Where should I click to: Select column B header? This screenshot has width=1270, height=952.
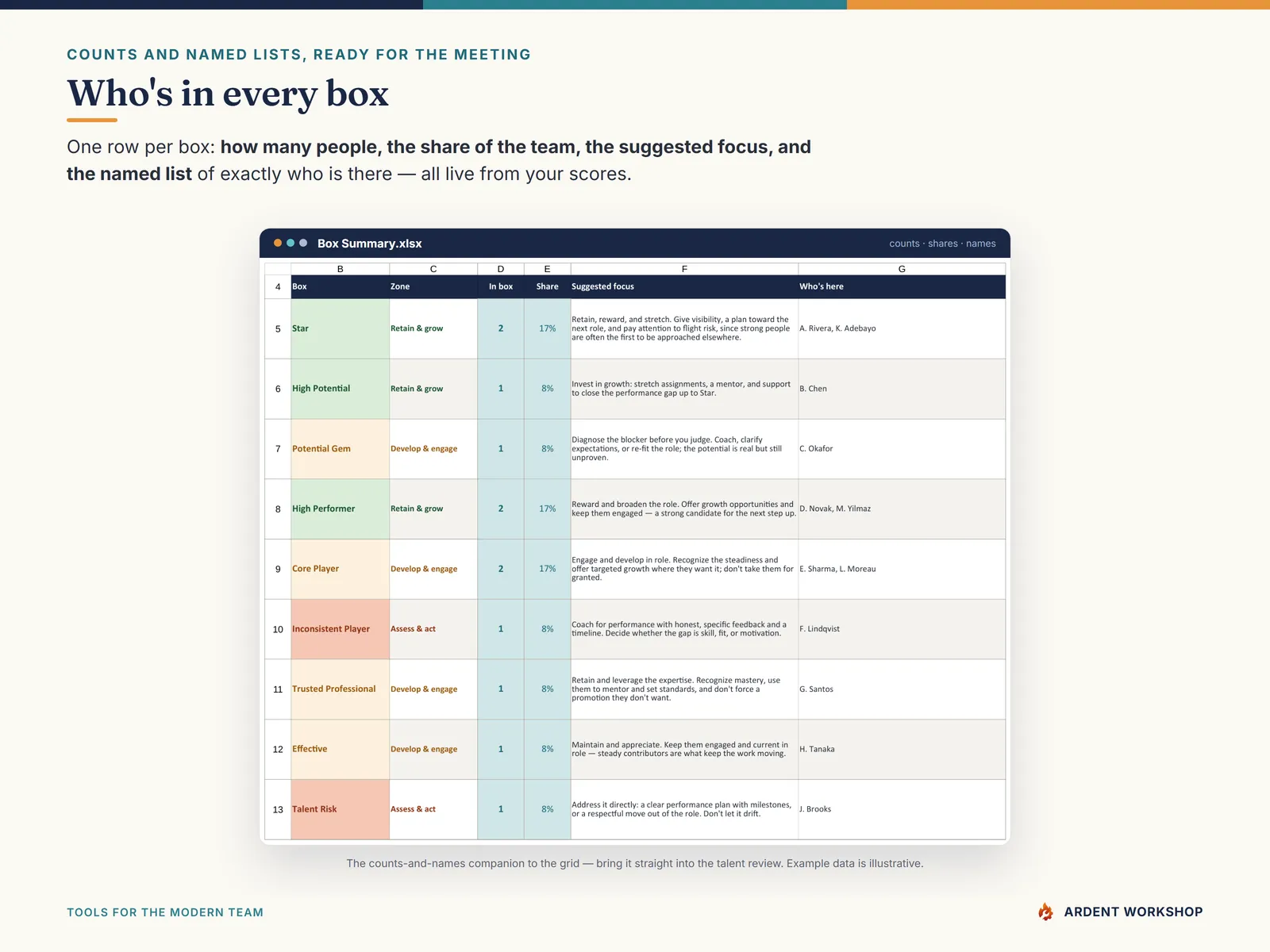340,269
